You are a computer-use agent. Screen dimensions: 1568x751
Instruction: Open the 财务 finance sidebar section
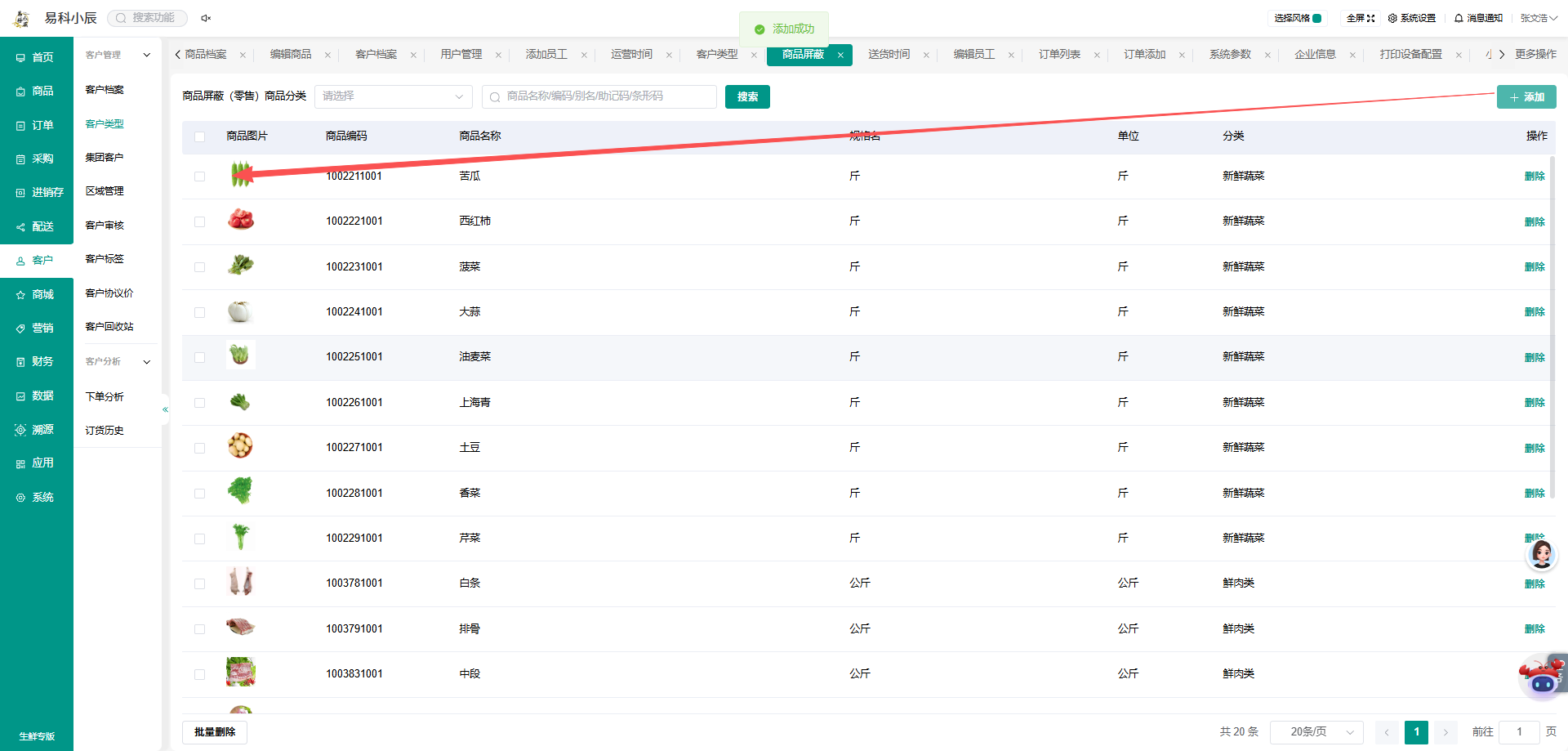click(36, 362)
